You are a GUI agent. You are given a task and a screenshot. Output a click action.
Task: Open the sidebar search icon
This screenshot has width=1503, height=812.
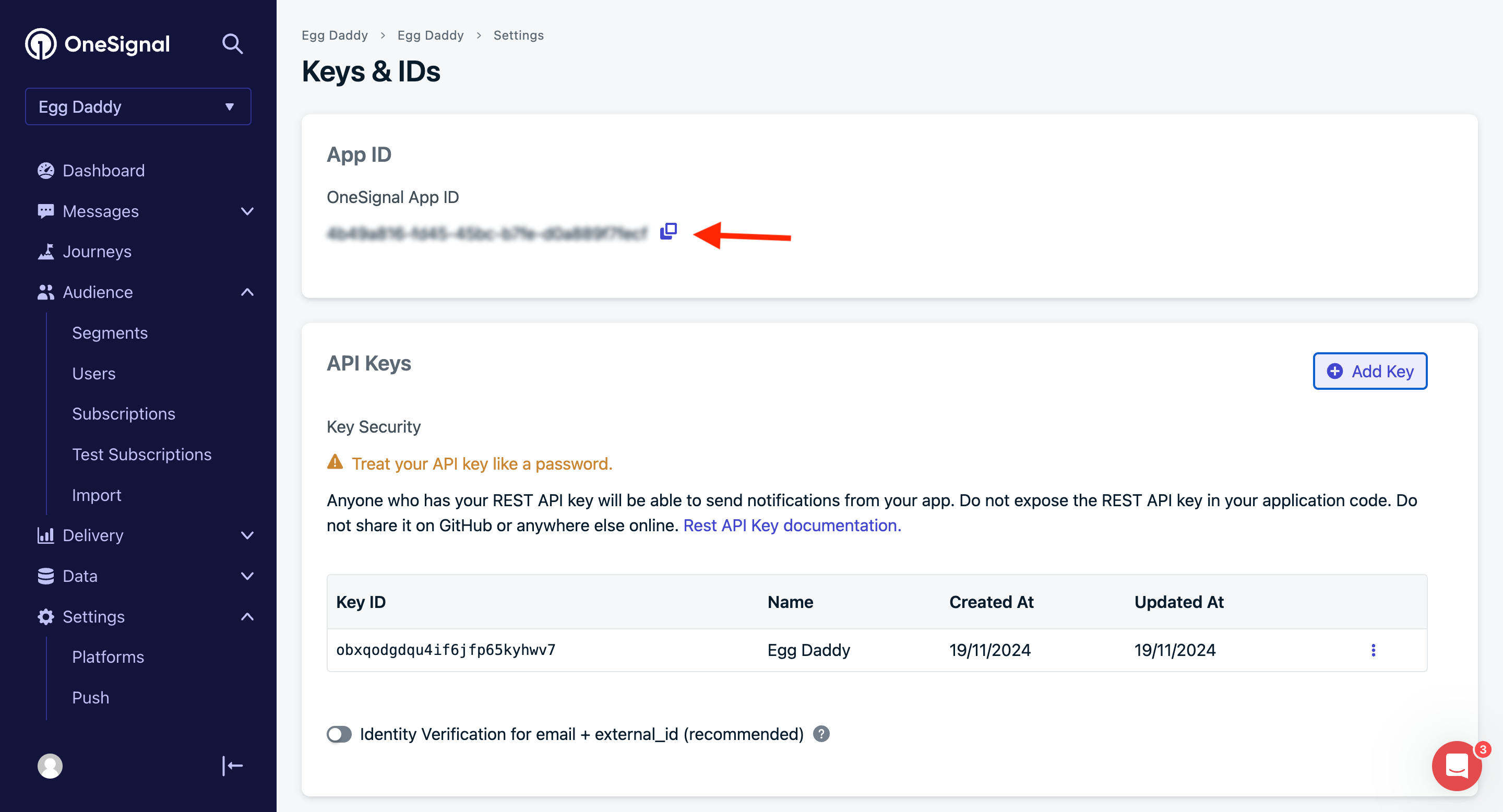point(232,44)
